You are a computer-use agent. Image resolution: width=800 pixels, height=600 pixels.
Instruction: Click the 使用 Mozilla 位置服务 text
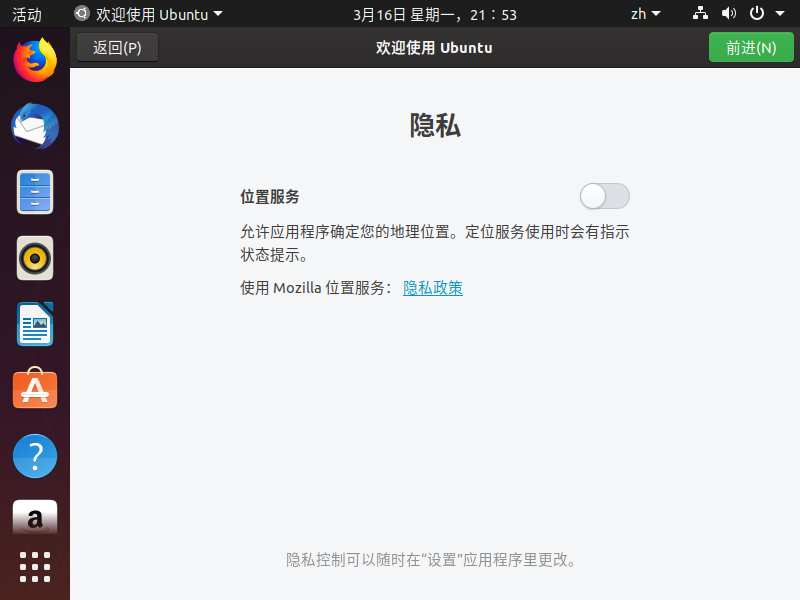(x=316, y=288)
